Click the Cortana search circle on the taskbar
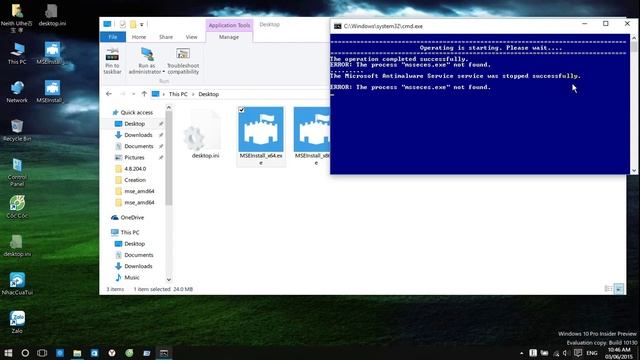The image size is (640, 360). (x=25, y=353)
